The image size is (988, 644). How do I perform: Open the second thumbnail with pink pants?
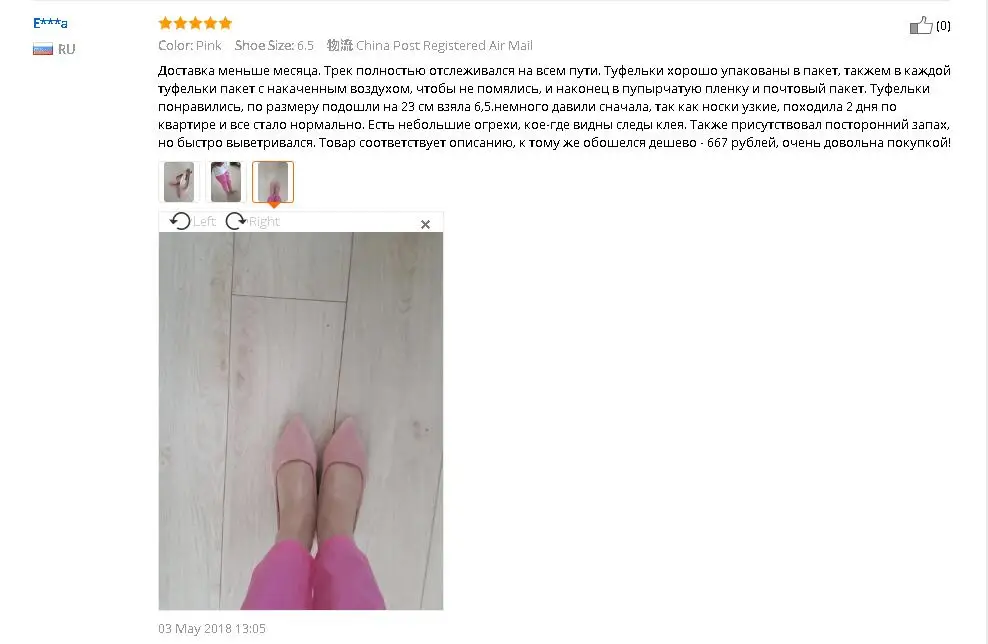click(x=226, y=182)
